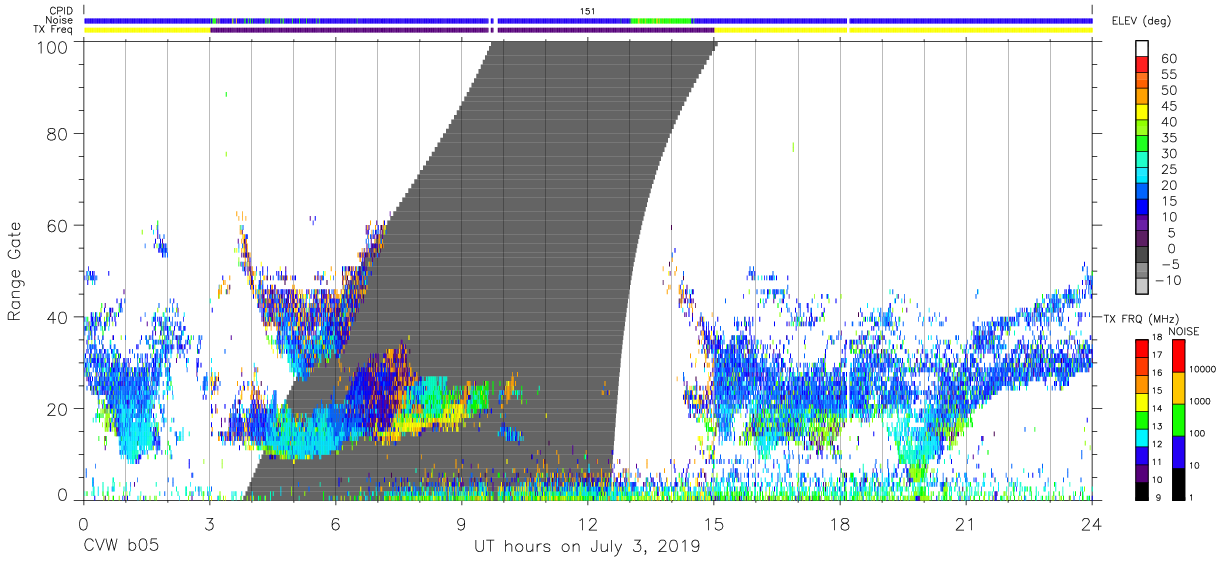Viewport: 1228px width, 567px height.
Task: Click the 80 tick on the Range Gate axis
Action: 58,133
